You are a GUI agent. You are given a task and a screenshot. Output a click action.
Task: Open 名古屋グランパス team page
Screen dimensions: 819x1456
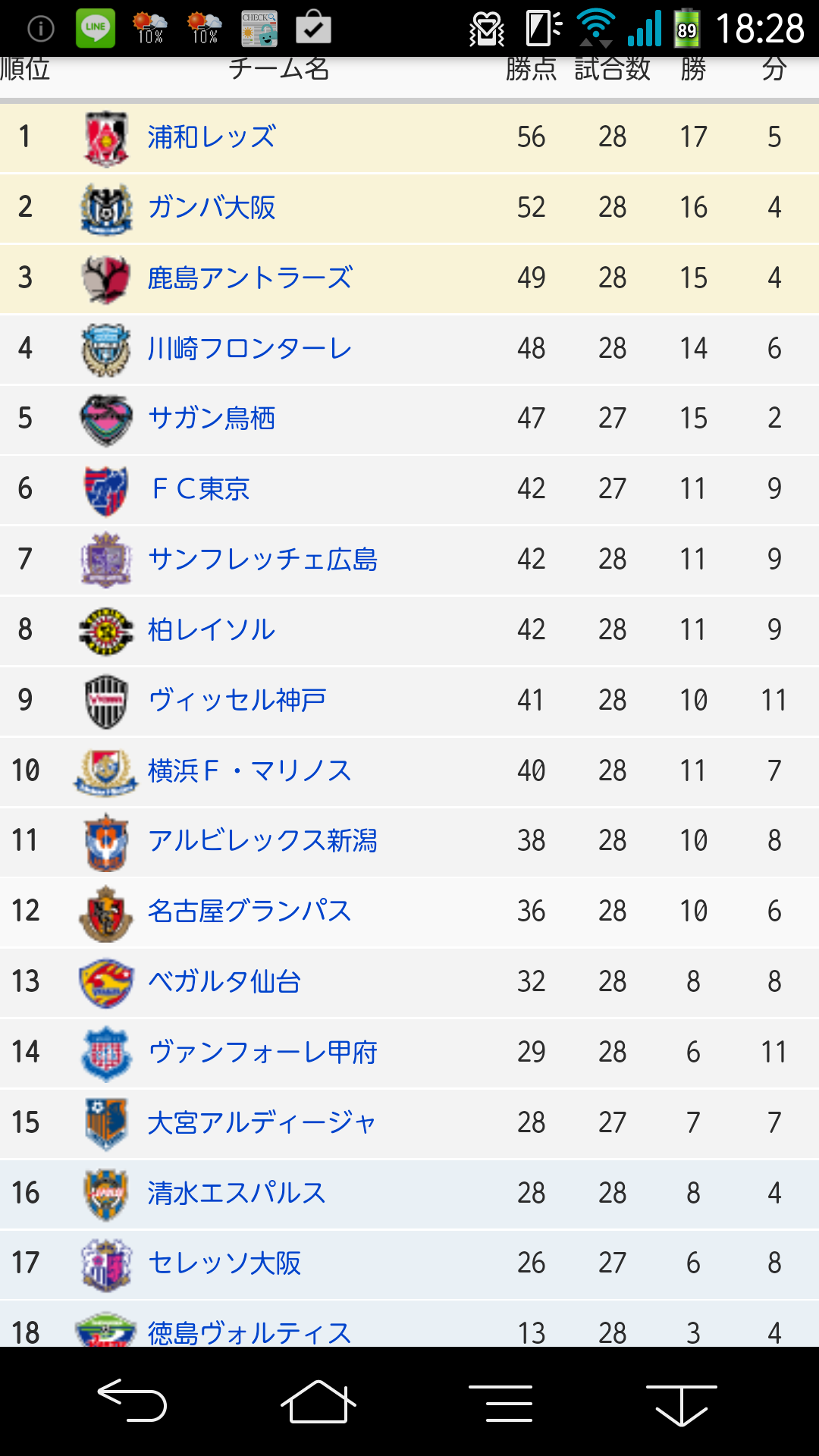click(249, 911)
